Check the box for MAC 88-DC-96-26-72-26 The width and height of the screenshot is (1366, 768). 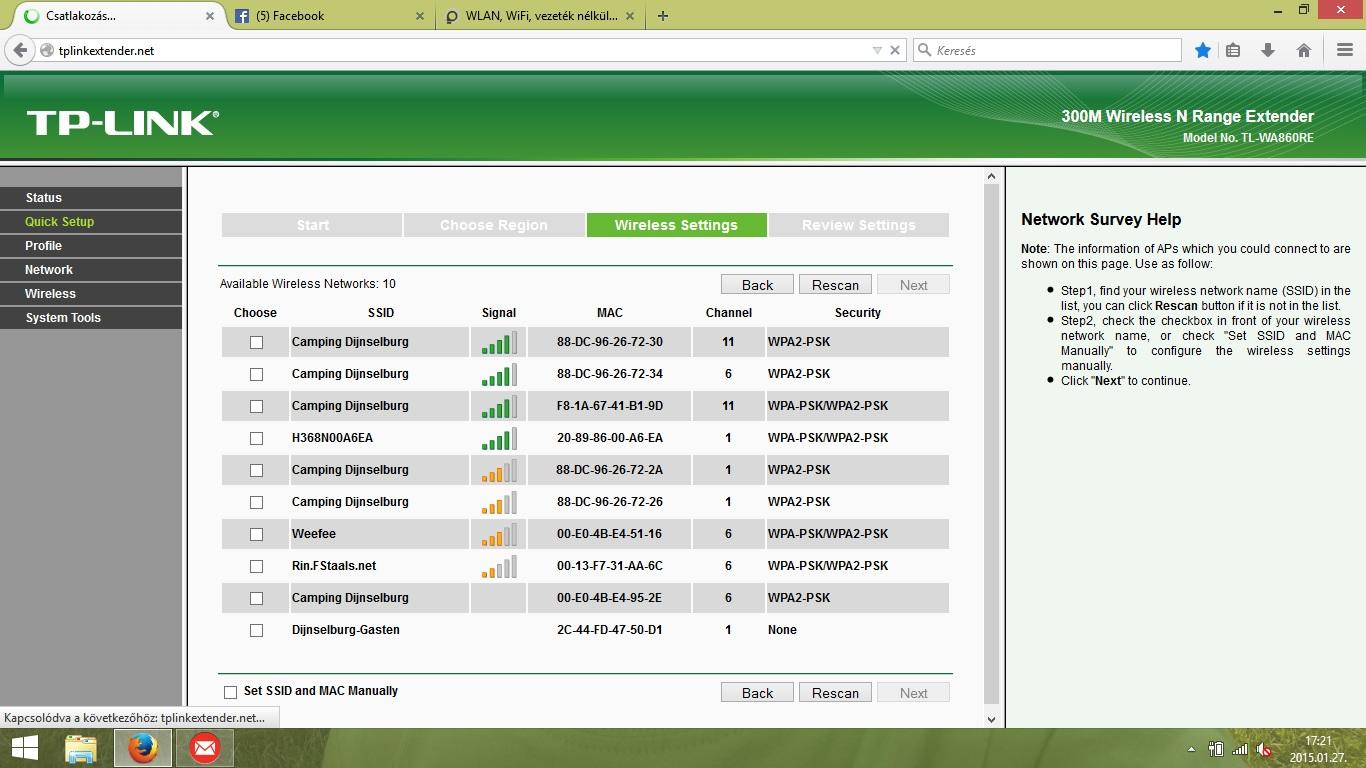pyautogui.click(x=256, y=502)
